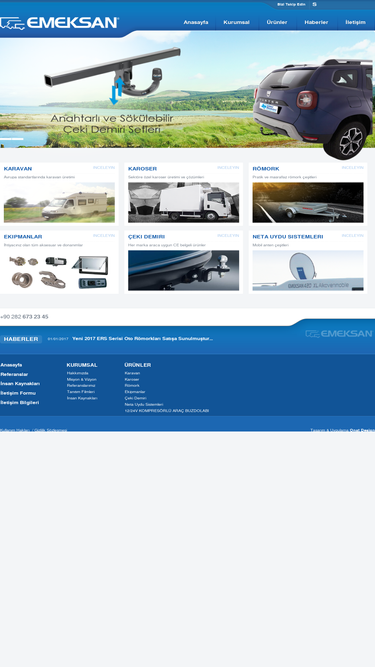Open the Römork trailer image

[x=308, y=202]
